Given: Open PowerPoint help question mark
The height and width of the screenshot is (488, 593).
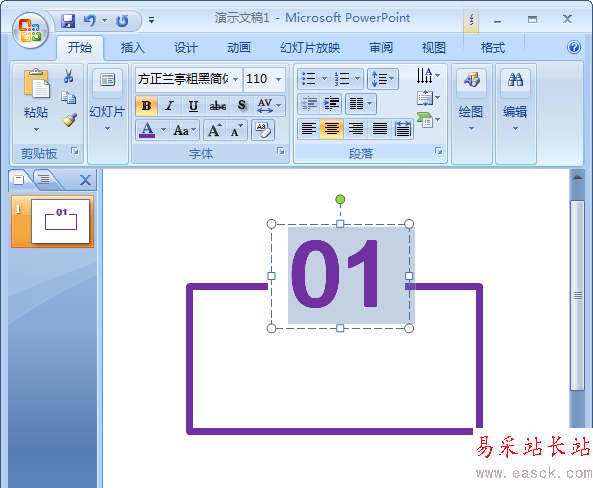Looking at the screenshot, I should tap(574, 47).
